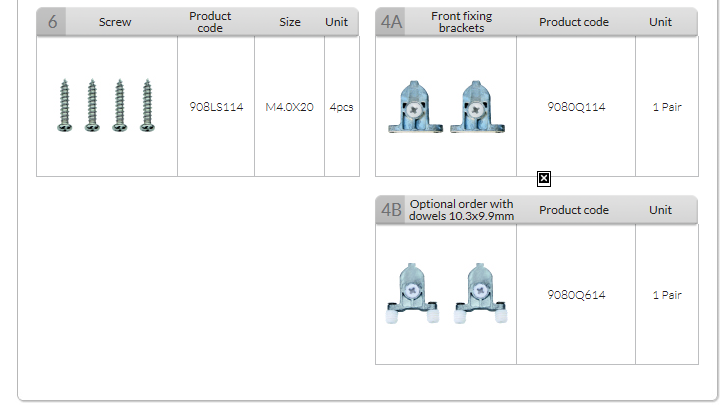Click the Front fixing brackets heading

click(461, 22)
